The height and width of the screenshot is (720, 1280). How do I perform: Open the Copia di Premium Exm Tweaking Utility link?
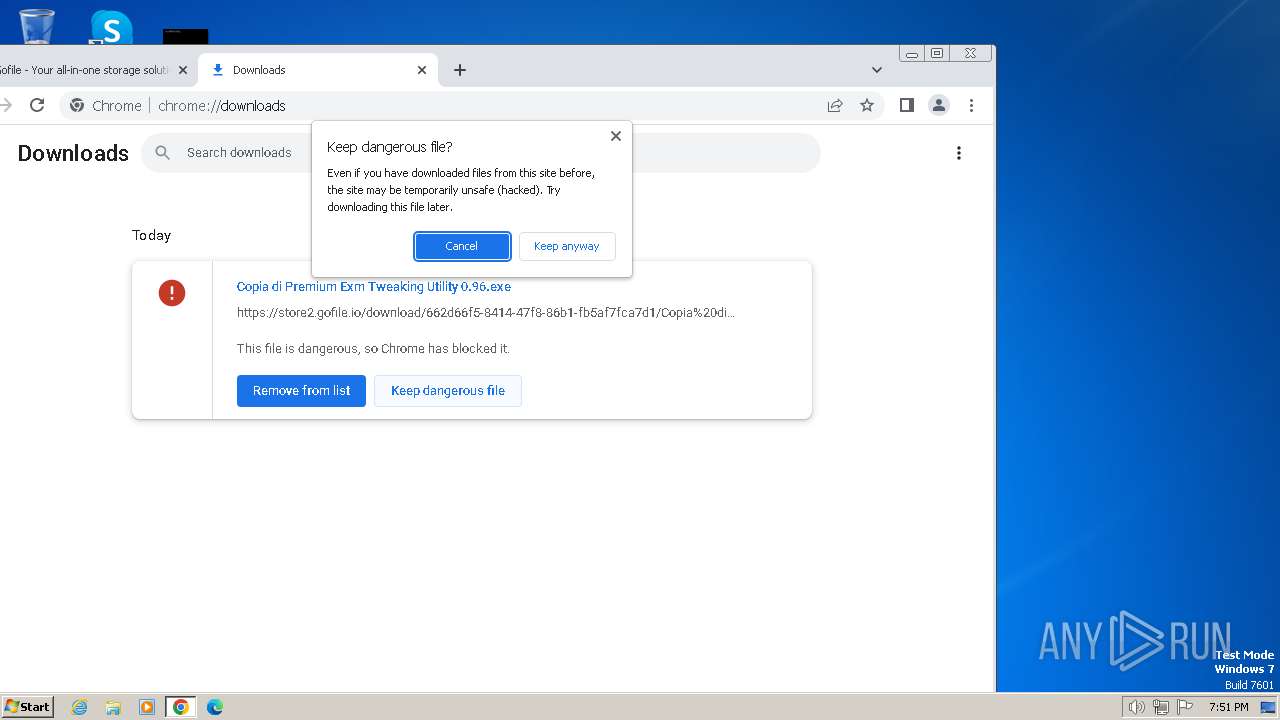[374, 287]
